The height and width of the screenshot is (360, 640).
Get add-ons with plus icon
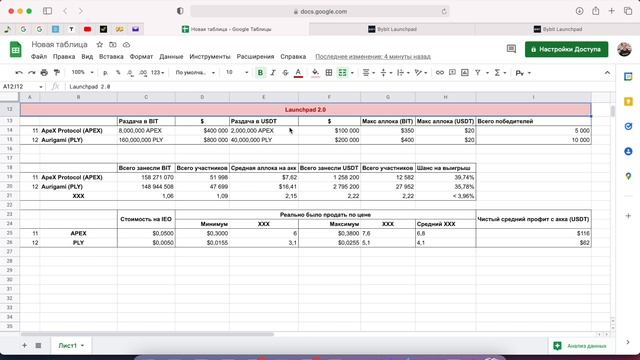coord(628,216)
